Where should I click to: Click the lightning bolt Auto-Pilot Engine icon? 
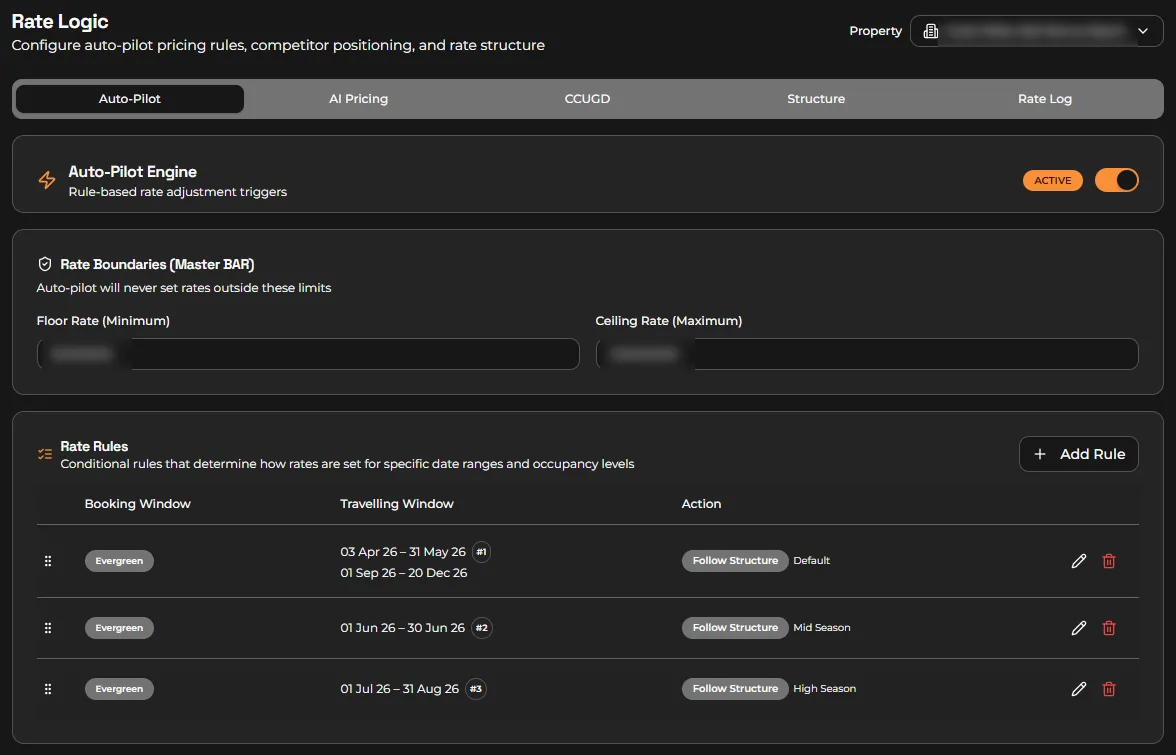(x=46, y=180)
